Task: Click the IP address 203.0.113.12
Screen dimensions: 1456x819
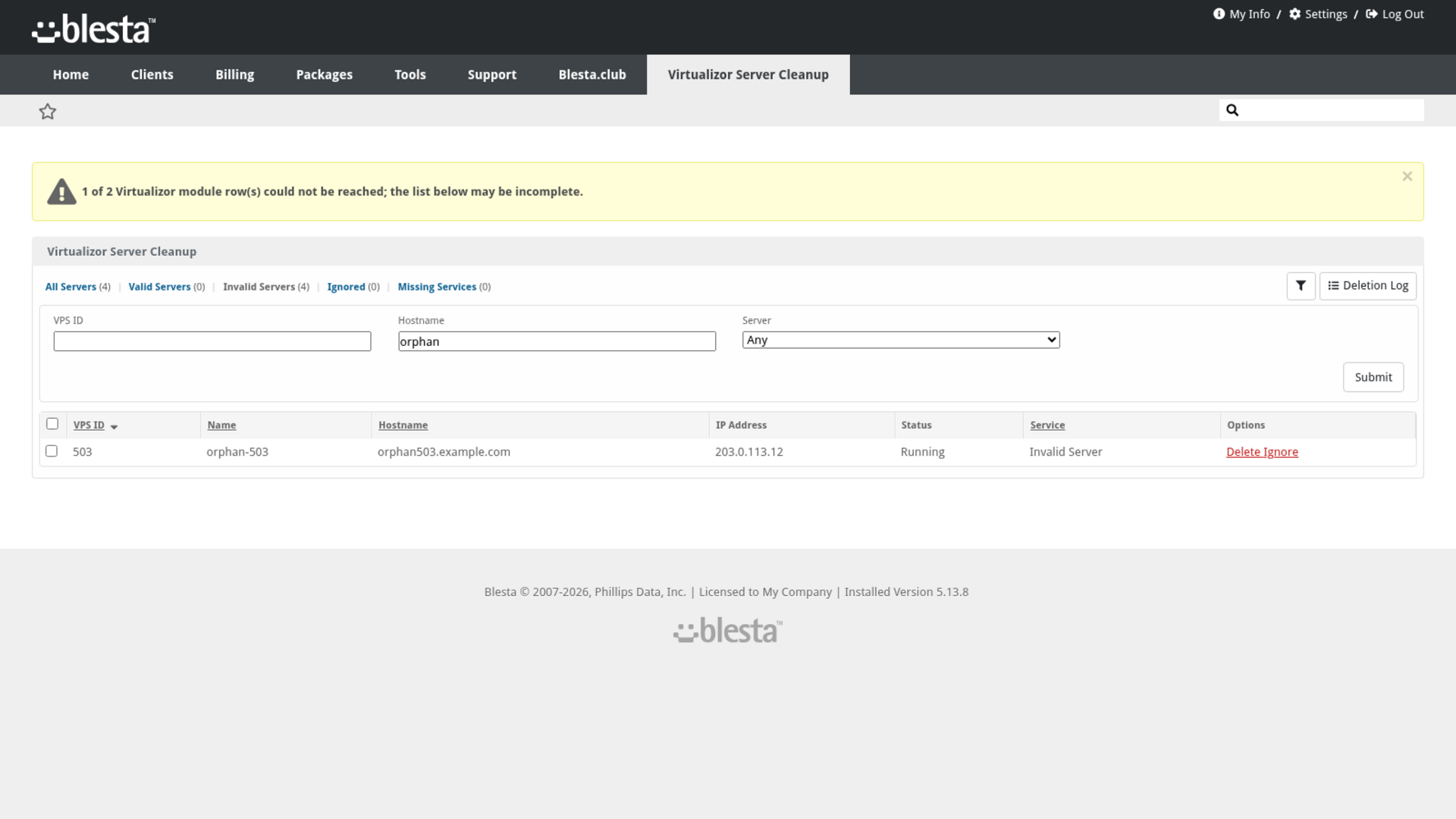Action: point(748,452)
